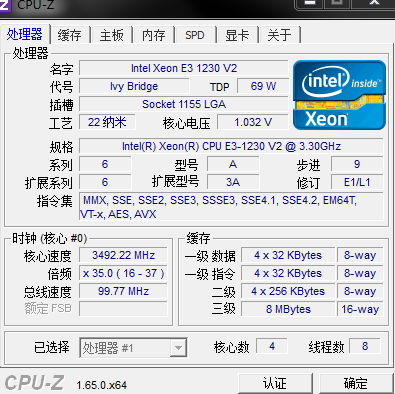Click the 二级 4 x 256 KBytes value
This screenshot has height=394, width=395.
[288, 291]
